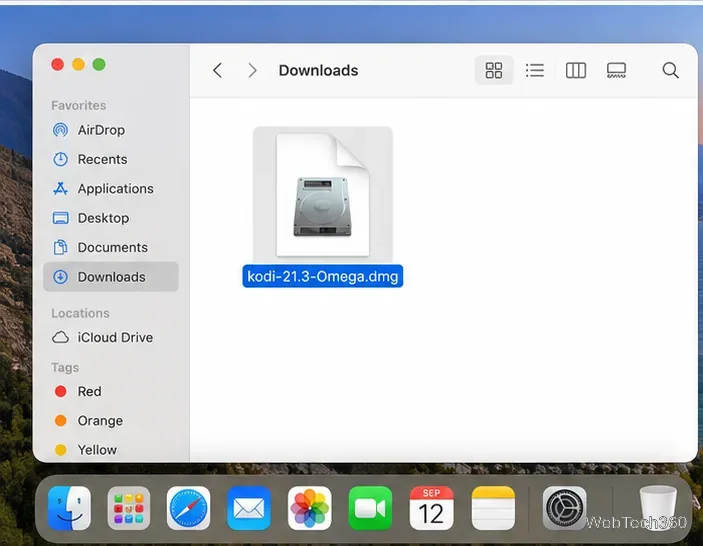Click the Favorites section header
This screenshot has height=546, width=703.
tap(78, 105)
